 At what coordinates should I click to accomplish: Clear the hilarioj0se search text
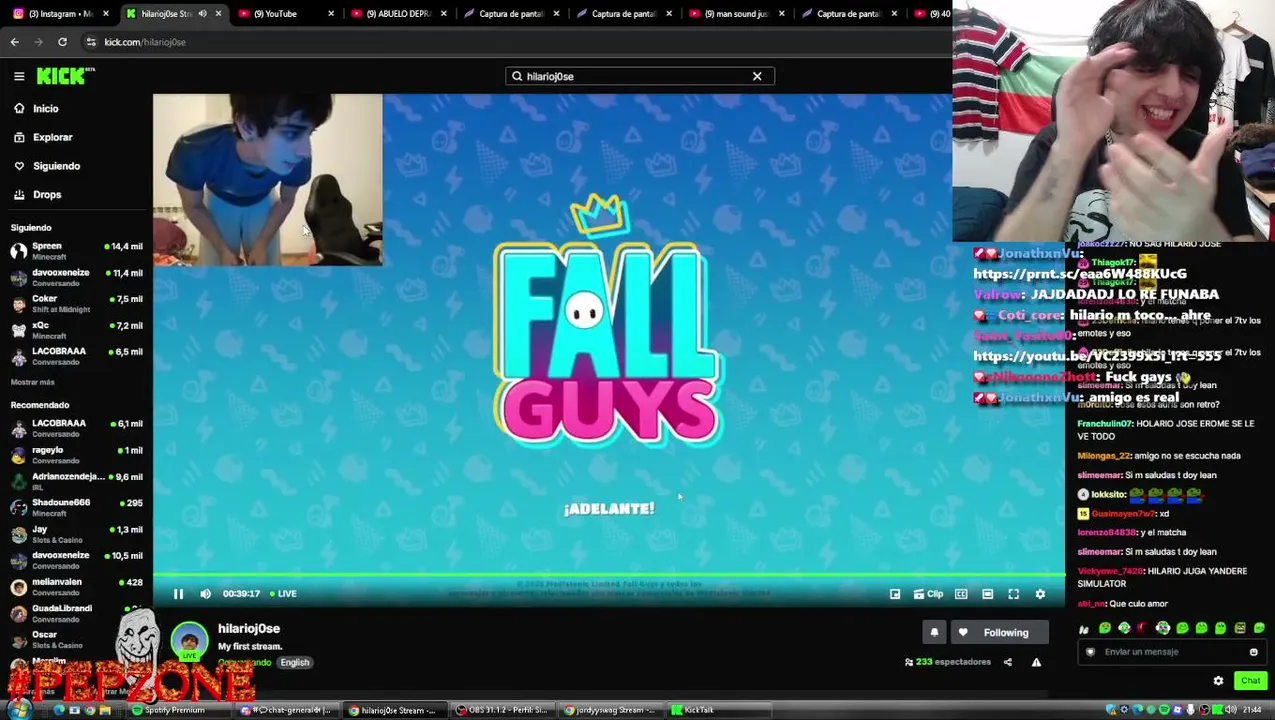pyautogui.click(x=757, y=76)
